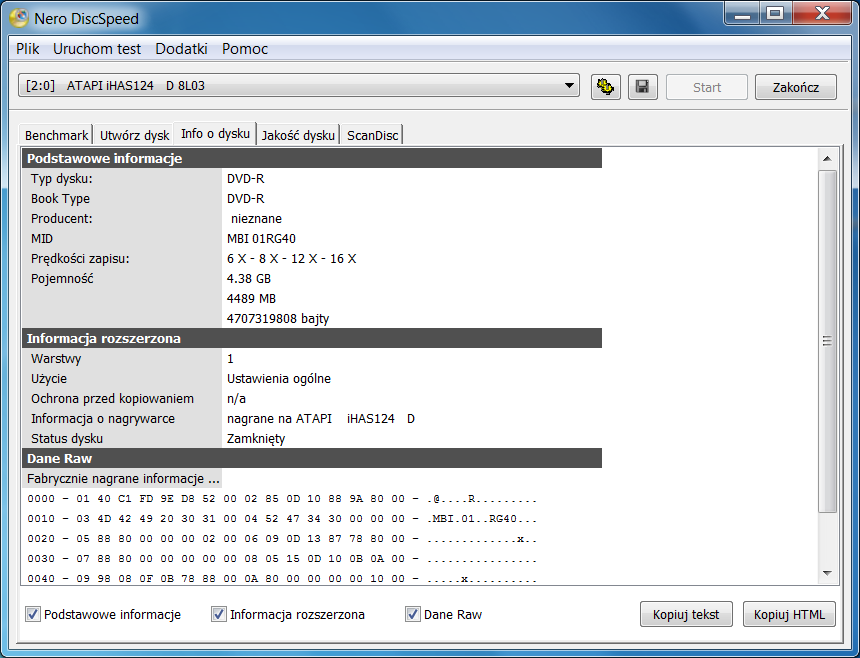Click the capacity value 4.38 GB
This screenshot has height=658, width=860.
coord(248,279)
